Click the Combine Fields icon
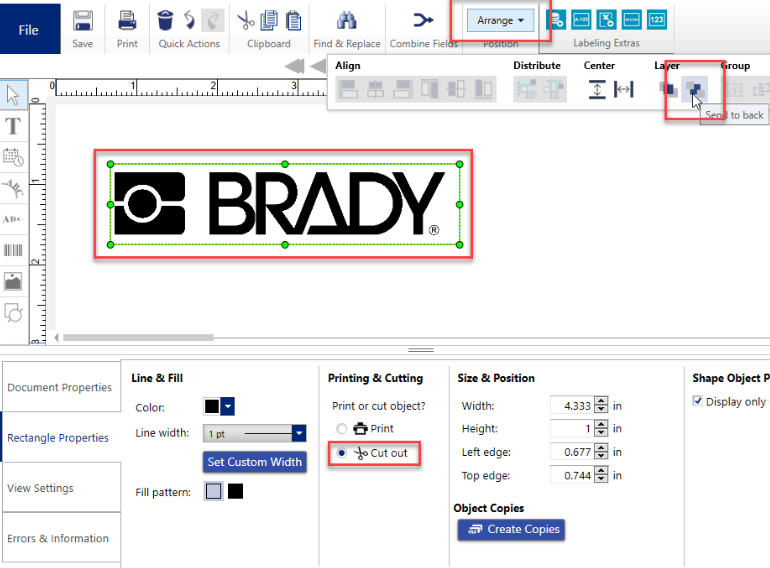Viewport: 770px width, 568px height. (423, 20)
